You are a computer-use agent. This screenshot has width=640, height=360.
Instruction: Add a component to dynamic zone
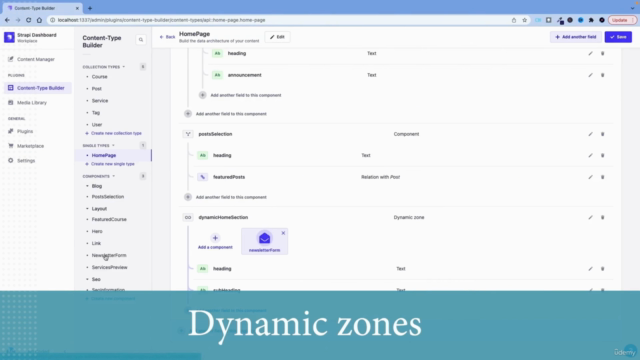215,241
